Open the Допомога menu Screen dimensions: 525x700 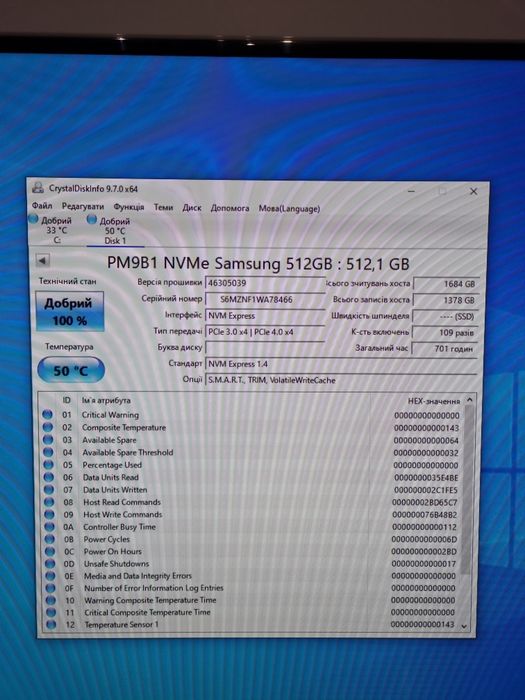[x=230, y=208]
